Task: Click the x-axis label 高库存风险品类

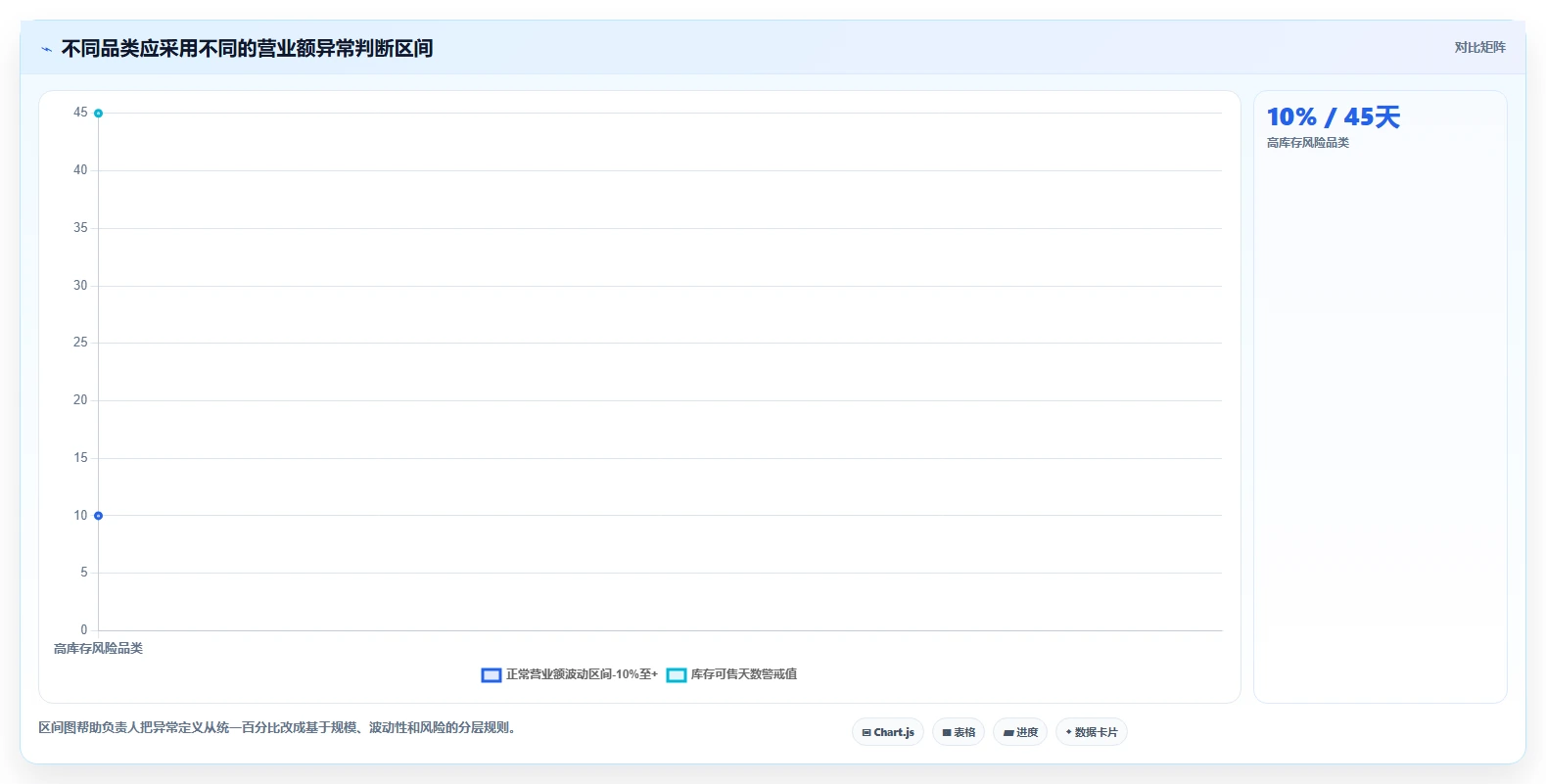Action: click(98, 649)
